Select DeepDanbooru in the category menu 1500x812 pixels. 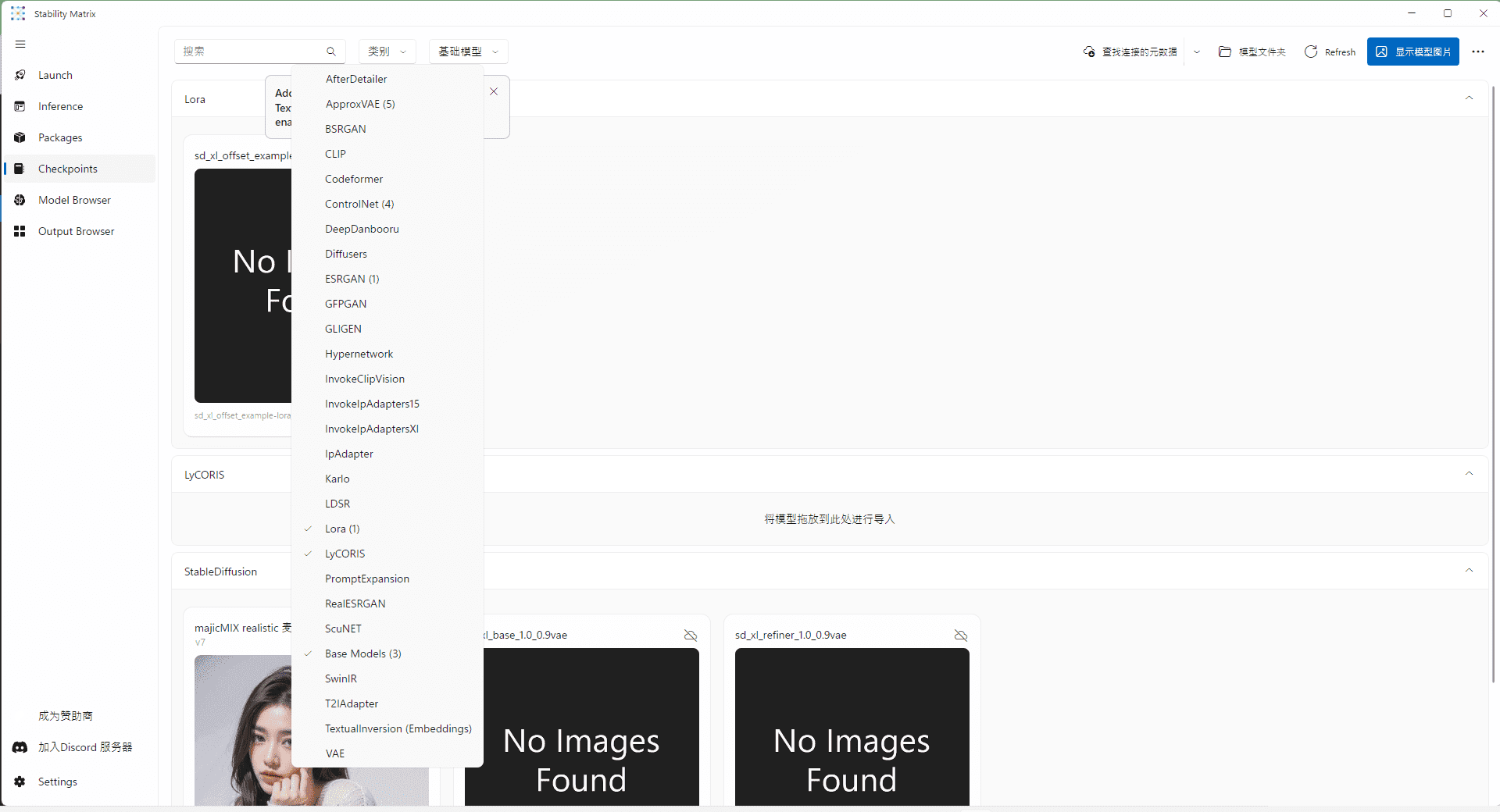pos(387,229)
